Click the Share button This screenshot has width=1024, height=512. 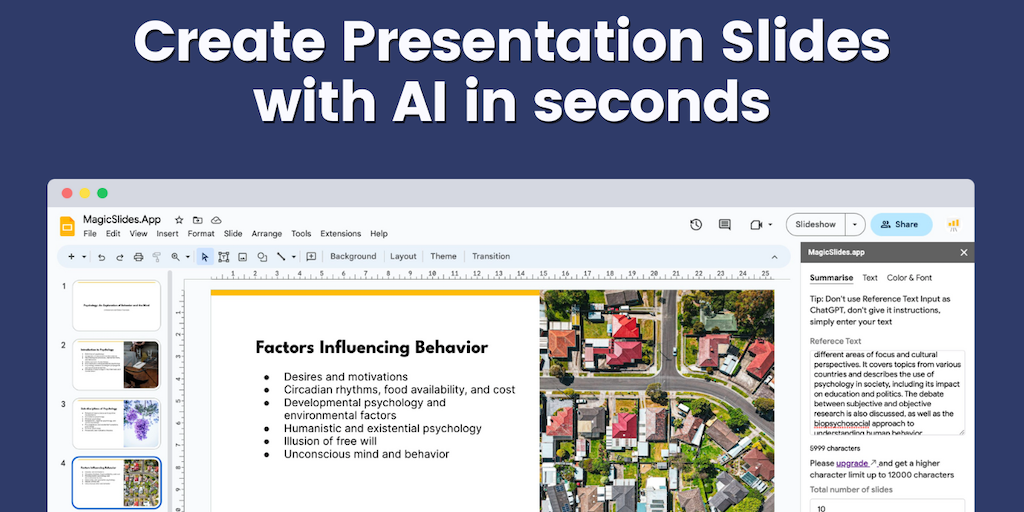(x=900, y=225)
